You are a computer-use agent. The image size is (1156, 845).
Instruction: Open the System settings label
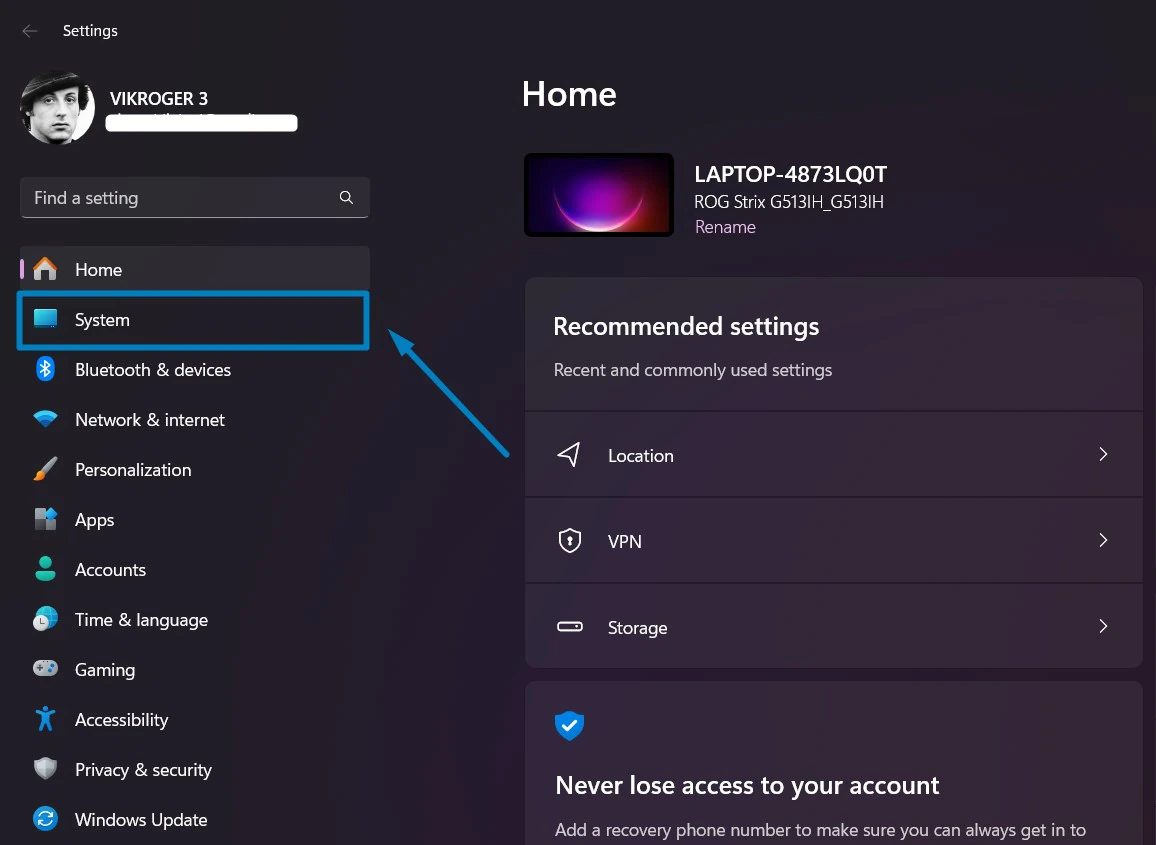[x=102, y=320]
